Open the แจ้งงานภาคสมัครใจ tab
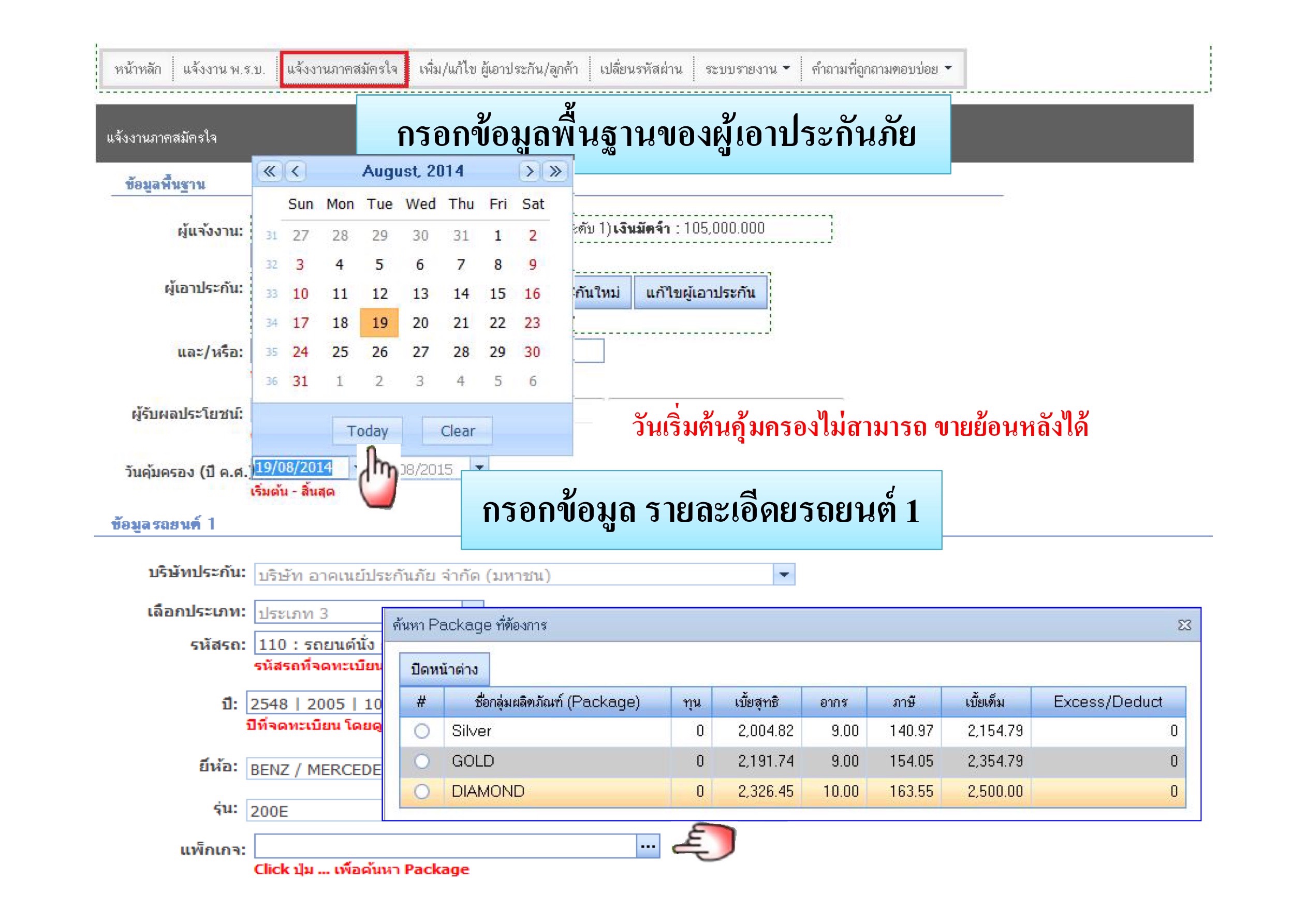This screenshot has width=1306, height=924. pos(343,69)
